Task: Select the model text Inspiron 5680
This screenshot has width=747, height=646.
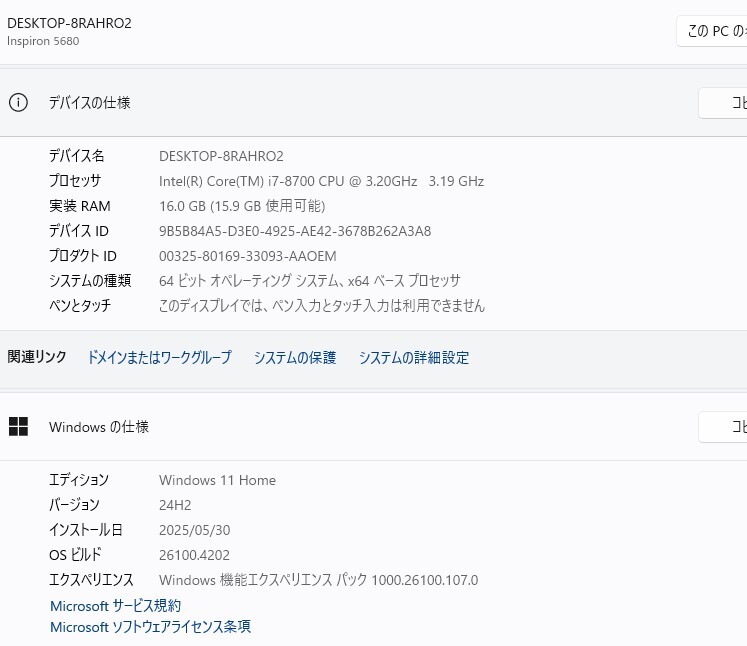Action: coord(43,41)
